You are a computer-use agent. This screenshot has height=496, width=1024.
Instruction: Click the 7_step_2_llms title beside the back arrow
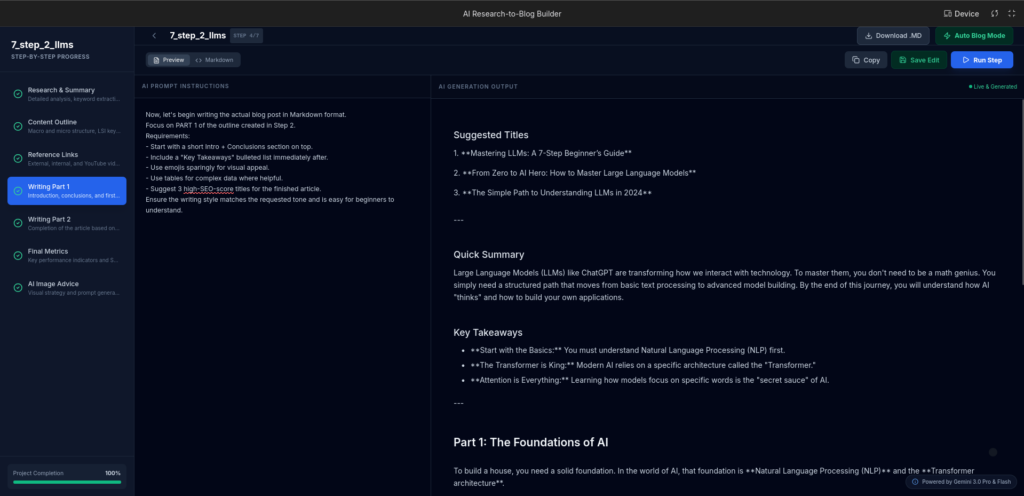[198, 36]
